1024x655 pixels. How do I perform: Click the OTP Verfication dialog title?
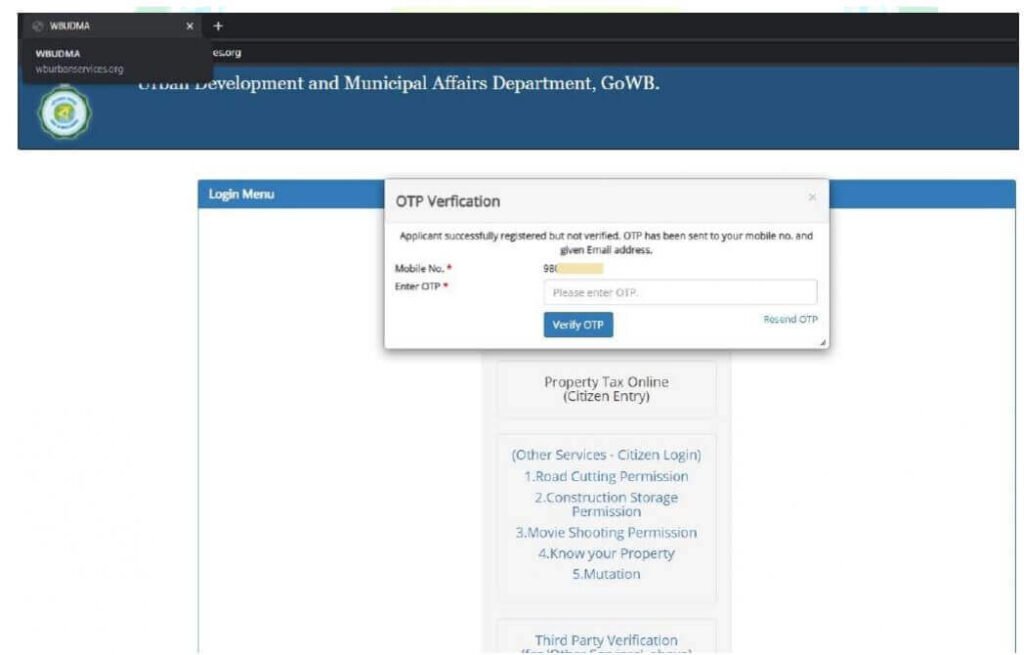coord(448,201)
